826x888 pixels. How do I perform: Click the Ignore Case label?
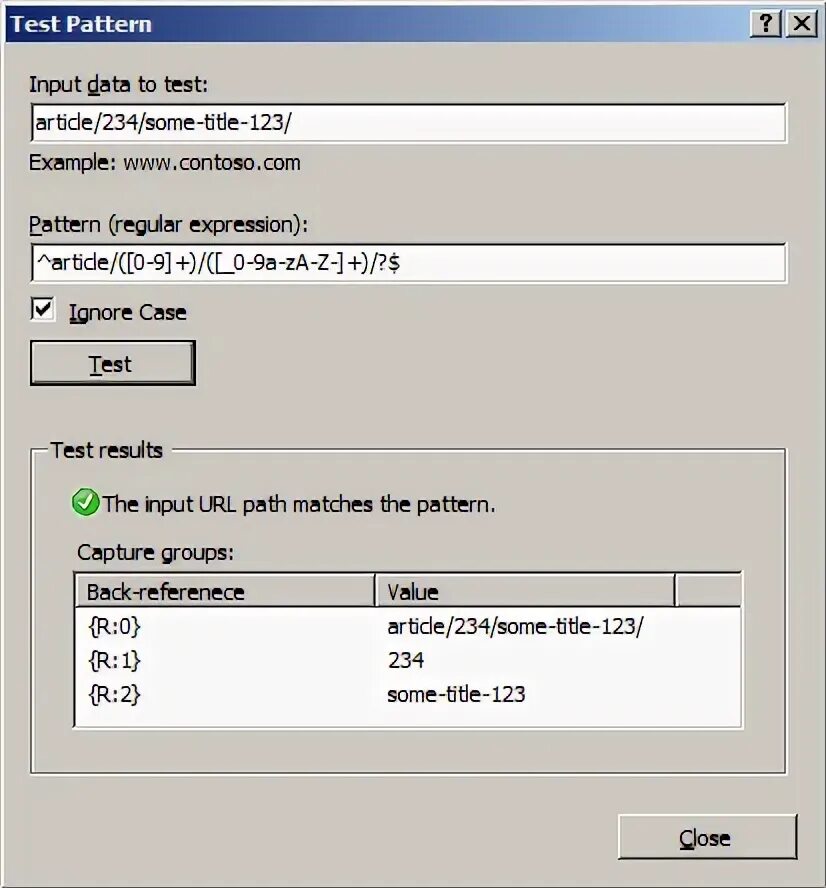[x=128, y=313]
